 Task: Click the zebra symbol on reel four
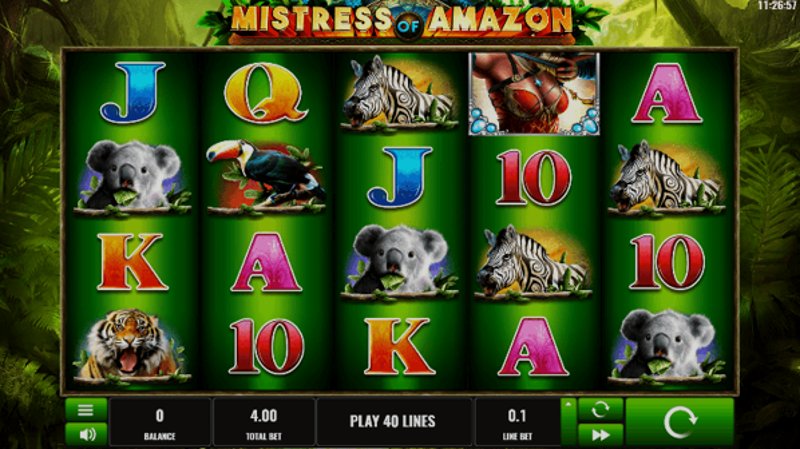coord(533,261)
